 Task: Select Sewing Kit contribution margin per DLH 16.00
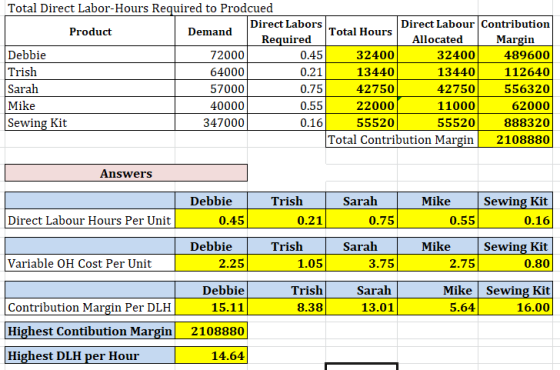(x=515, y=307)
